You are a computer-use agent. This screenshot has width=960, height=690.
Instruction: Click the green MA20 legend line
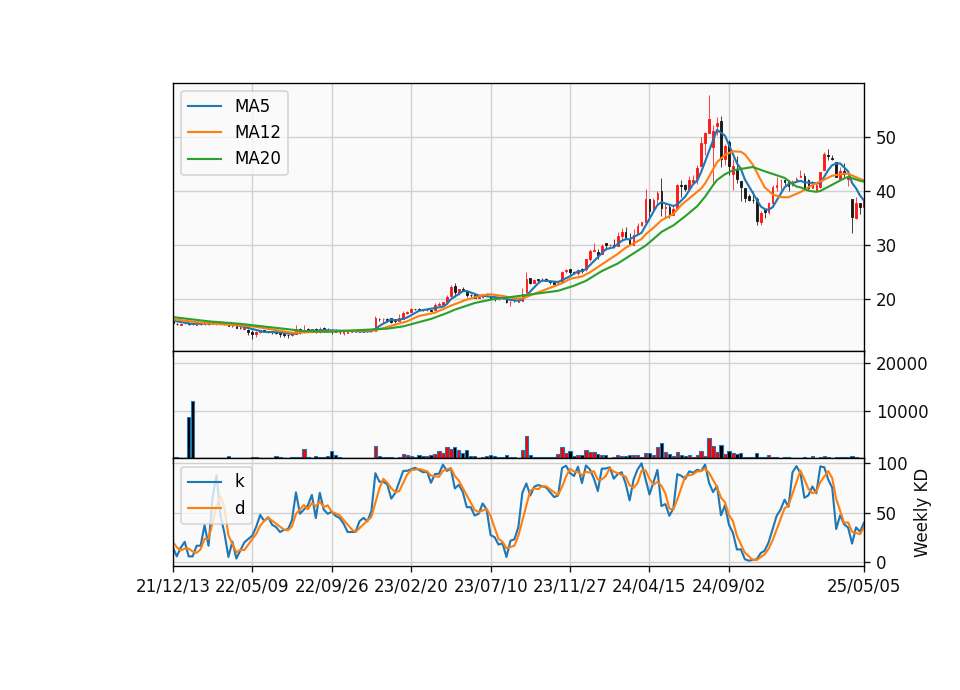click(204, 159)
